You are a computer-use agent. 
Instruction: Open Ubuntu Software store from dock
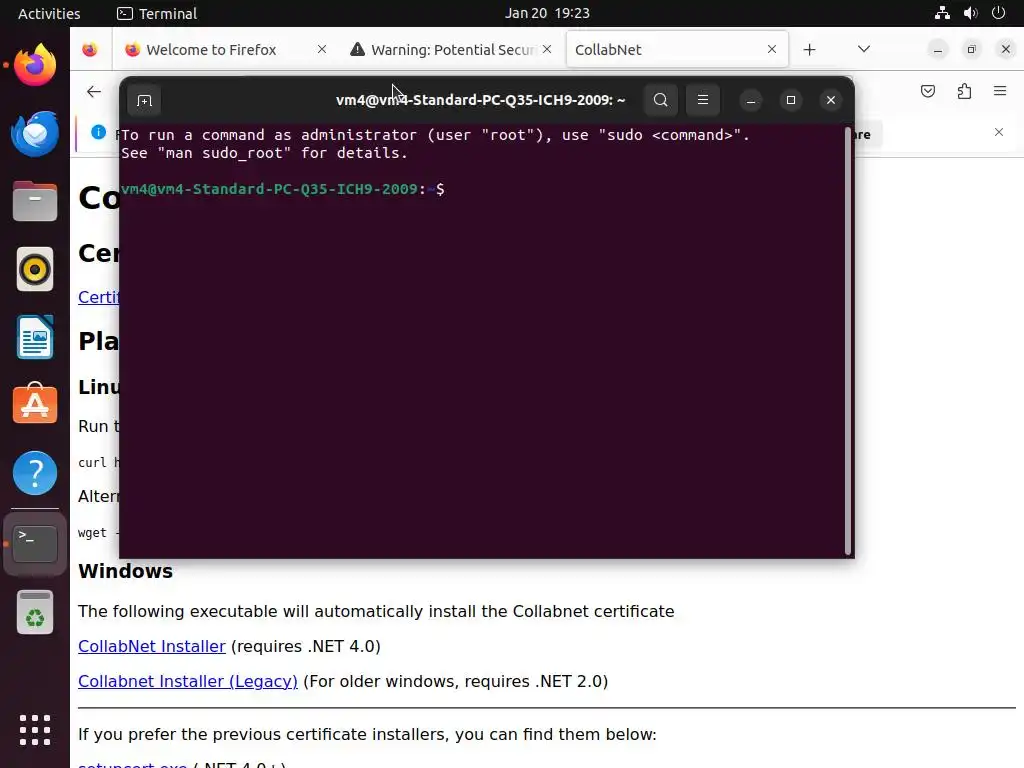tap(35, 404)
